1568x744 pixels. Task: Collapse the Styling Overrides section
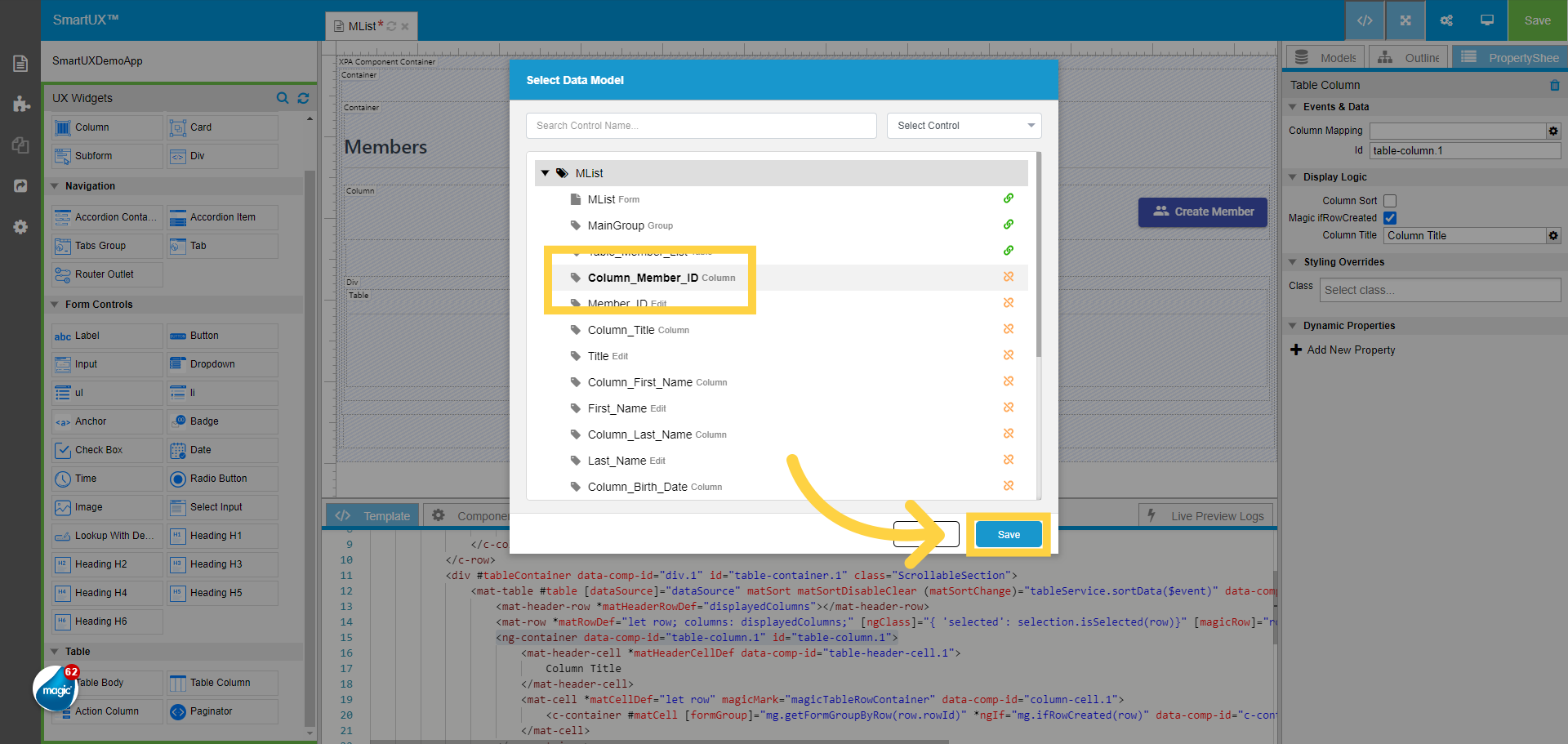tap(1293, 262)
